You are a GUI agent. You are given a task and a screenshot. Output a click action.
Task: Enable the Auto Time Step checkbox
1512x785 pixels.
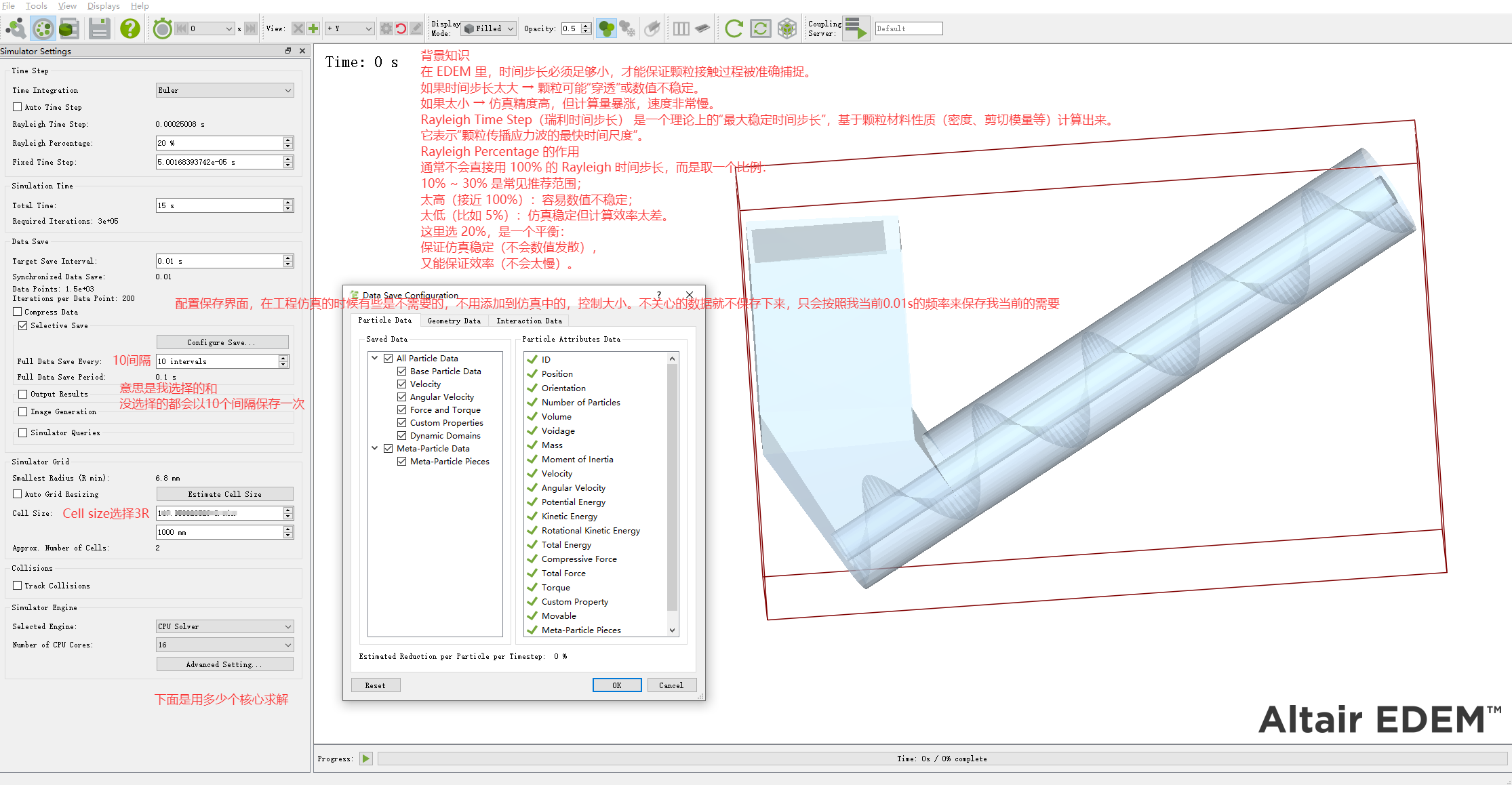(x=18, y=107)
